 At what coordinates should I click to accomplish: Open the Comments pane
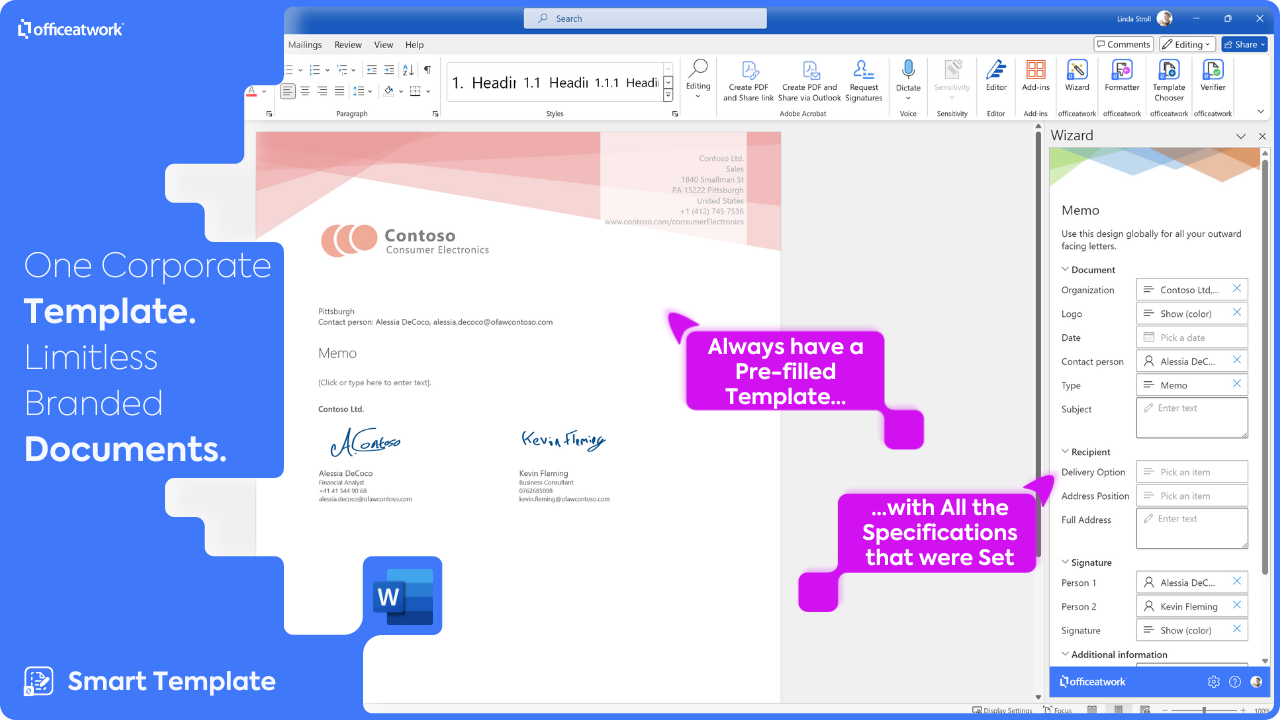click(x=1123, y=44)
